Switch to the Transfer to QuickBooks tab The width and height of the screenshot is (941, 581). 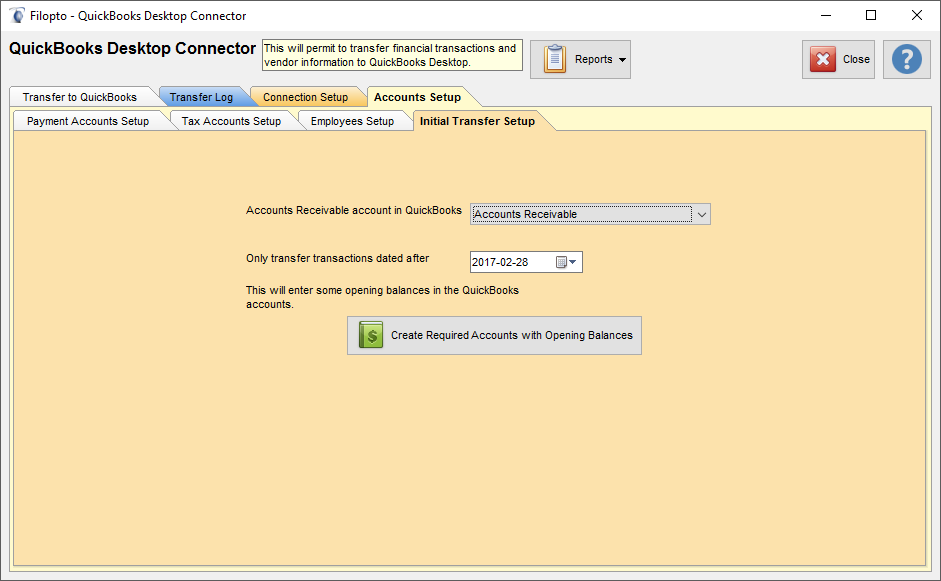point(80,97)
